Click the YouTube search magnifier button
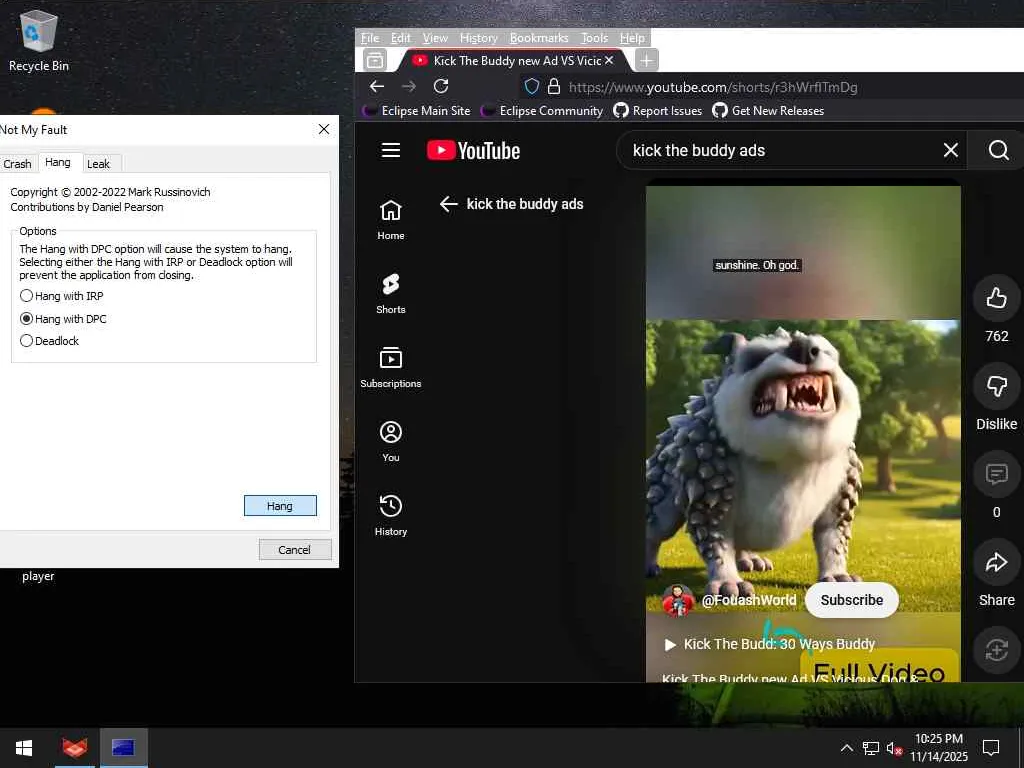This screenshot has height=768, width=1024. (998, 150)
